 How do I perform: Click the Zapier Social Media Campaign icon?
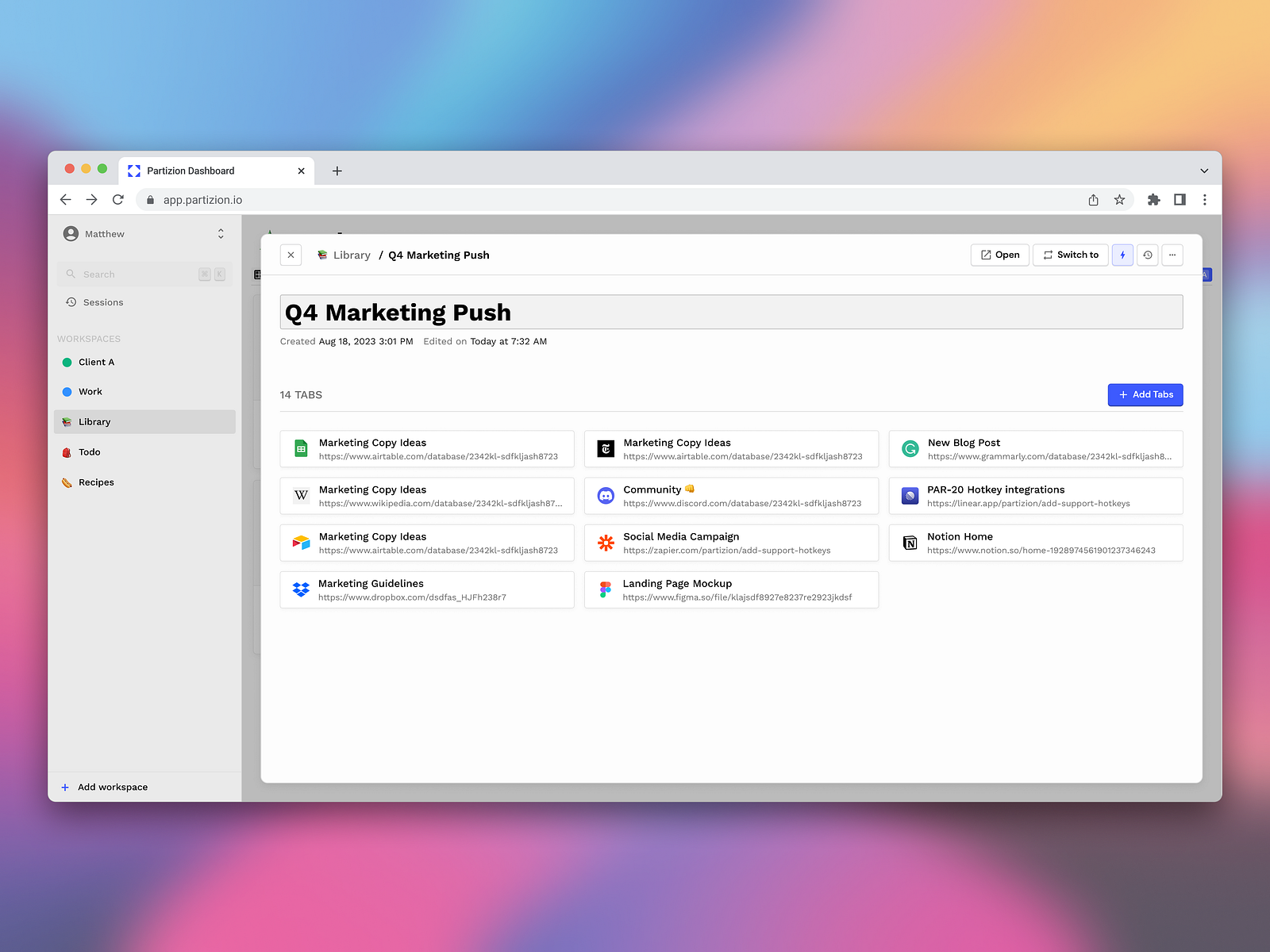click(x=606, y=543)
